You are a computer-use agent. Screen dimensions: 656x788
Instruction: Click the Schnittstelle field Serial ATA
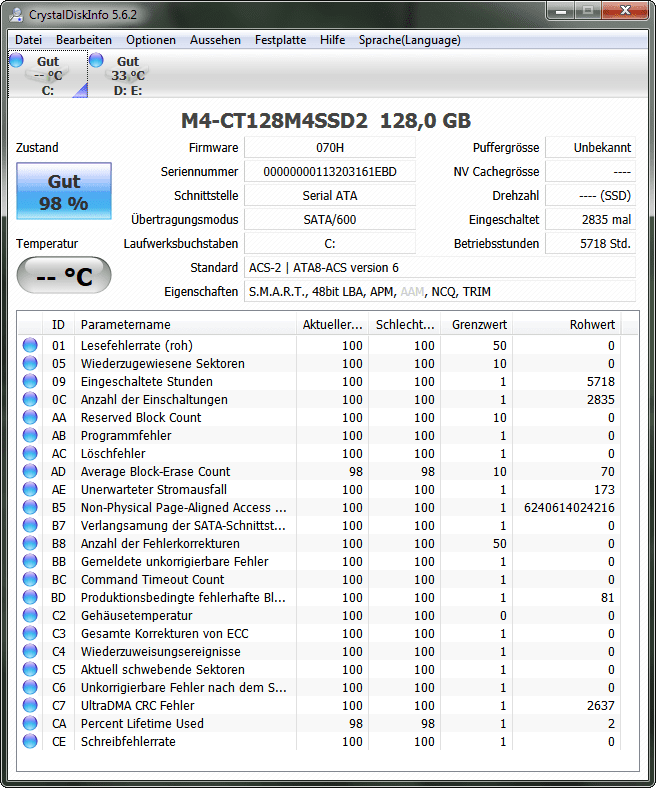pos(330,195)
